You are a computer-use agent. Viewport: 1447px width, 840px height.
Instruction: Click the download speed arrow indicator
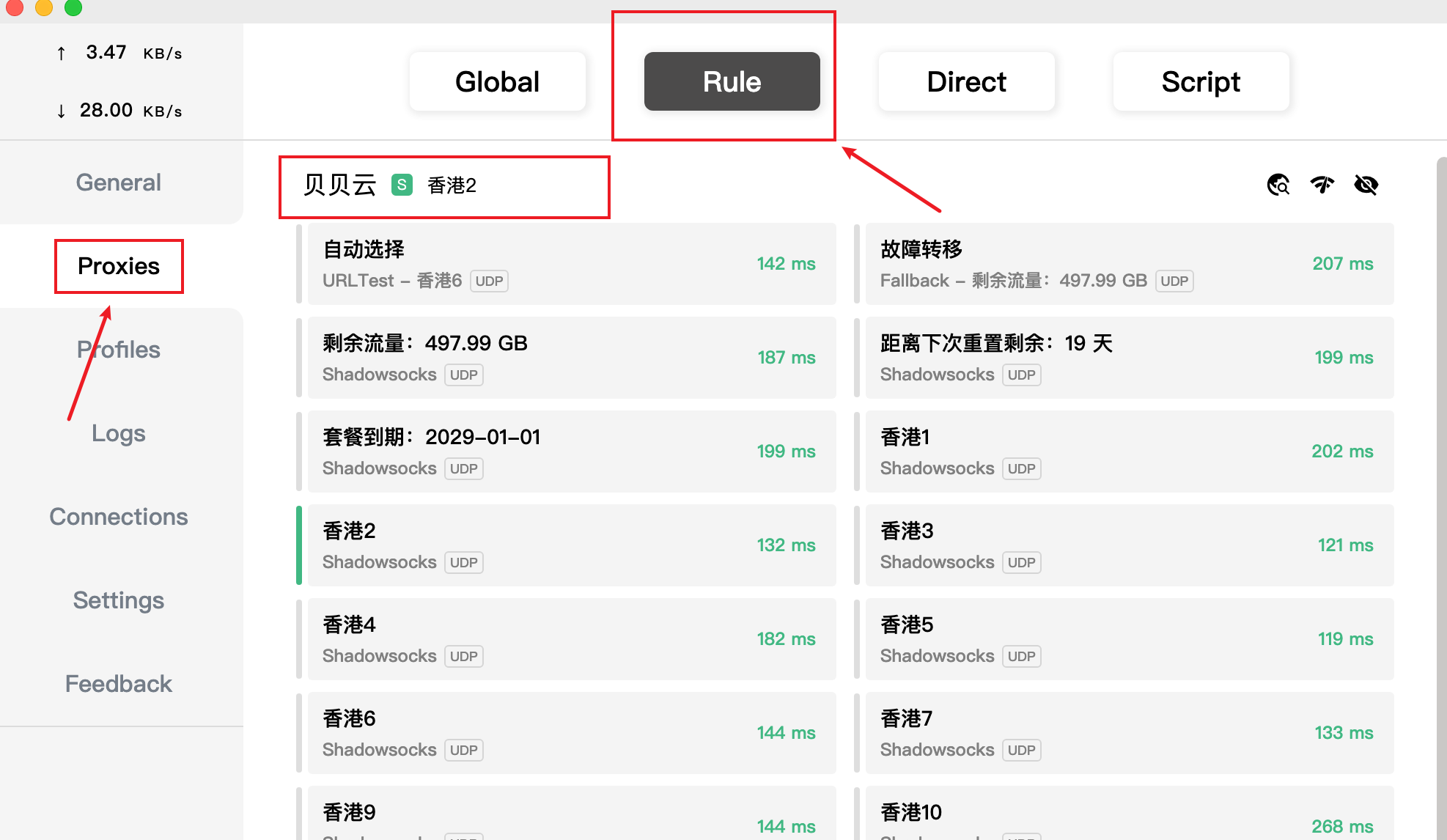tap(61, 111)
